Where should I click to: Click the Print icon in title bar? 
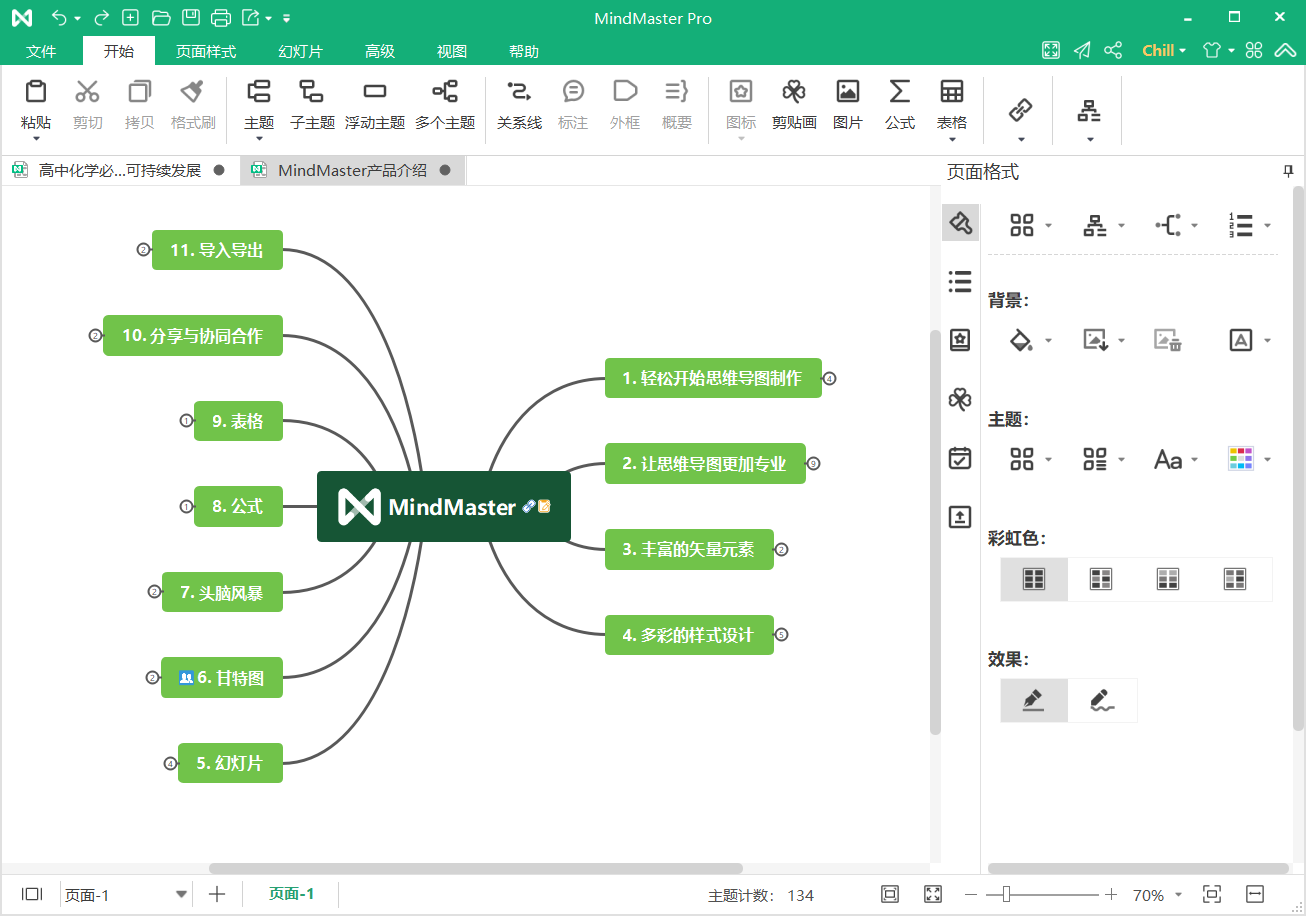221,18
